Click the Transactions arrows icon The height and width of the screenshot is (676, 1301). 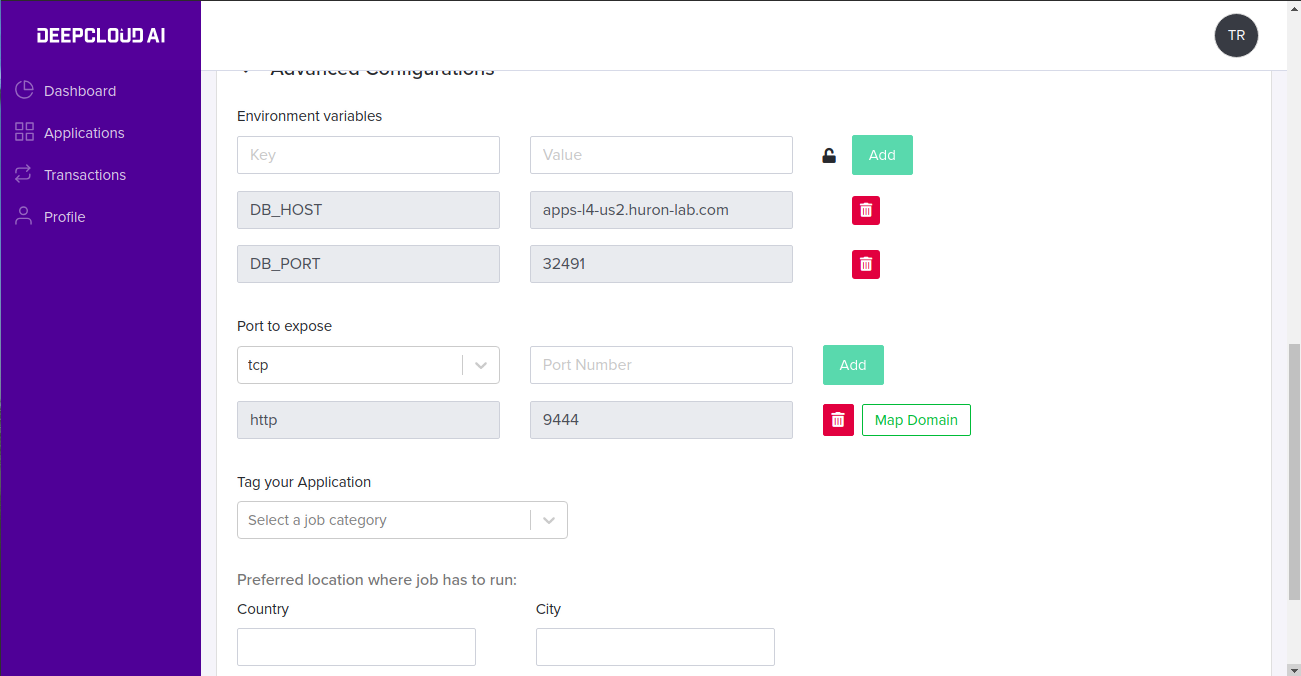tap(24, 174)
